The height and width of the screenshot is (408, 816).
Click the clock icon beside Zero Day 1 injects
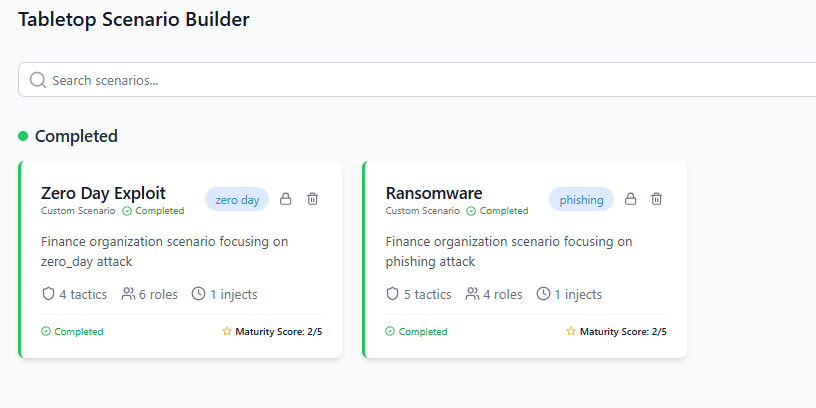tap(198, 294)
